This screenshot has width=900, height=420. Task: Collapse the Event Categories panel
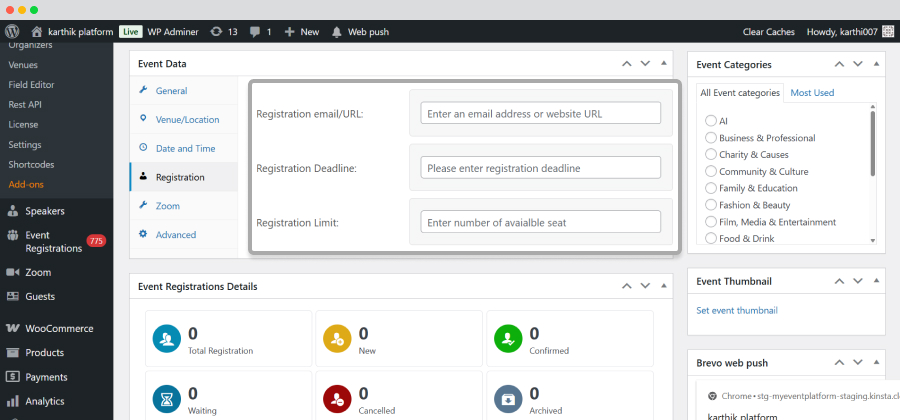[x=876, y=64]
